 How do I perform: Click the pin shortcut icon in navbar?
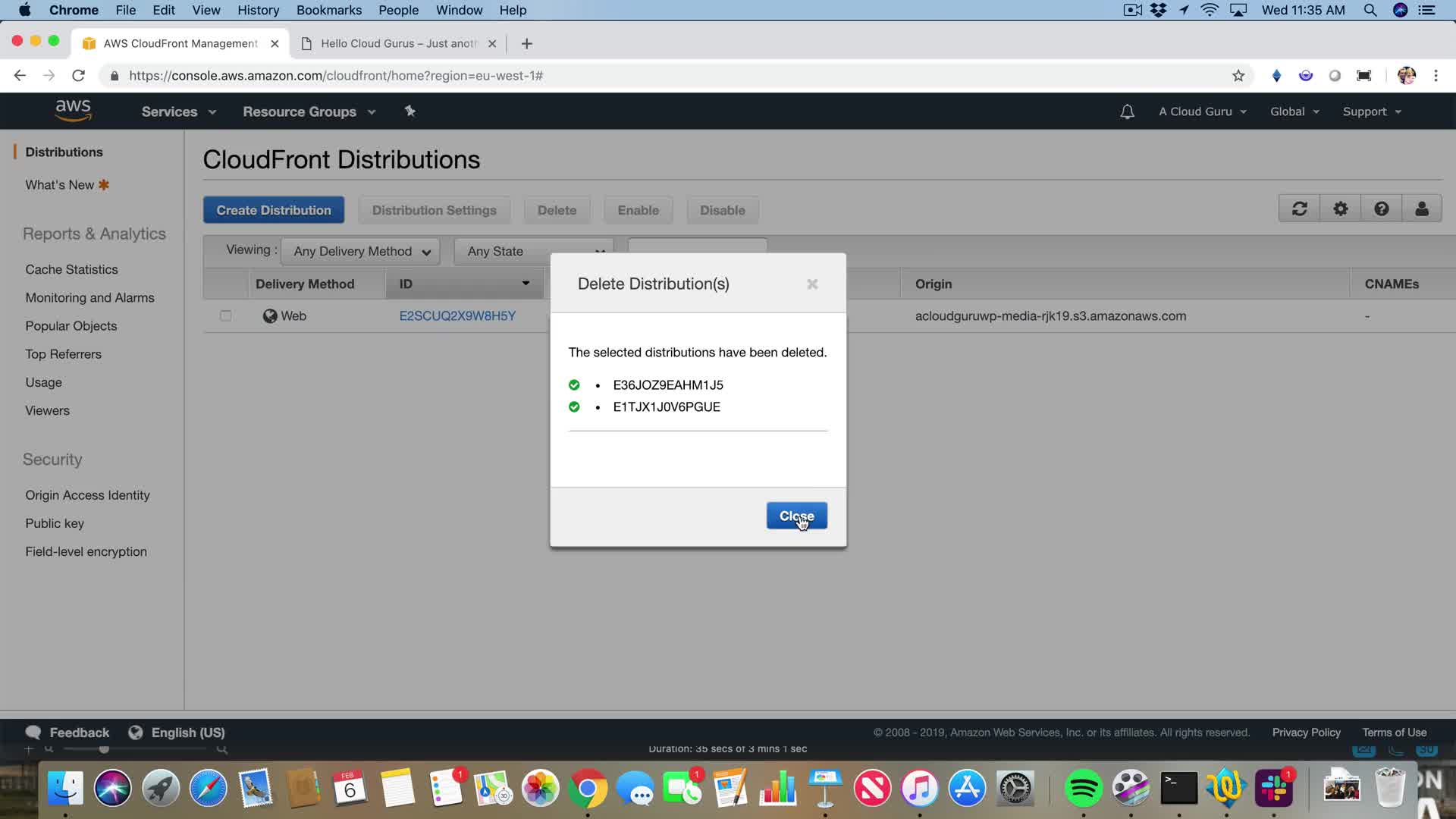tap(409, 111)
